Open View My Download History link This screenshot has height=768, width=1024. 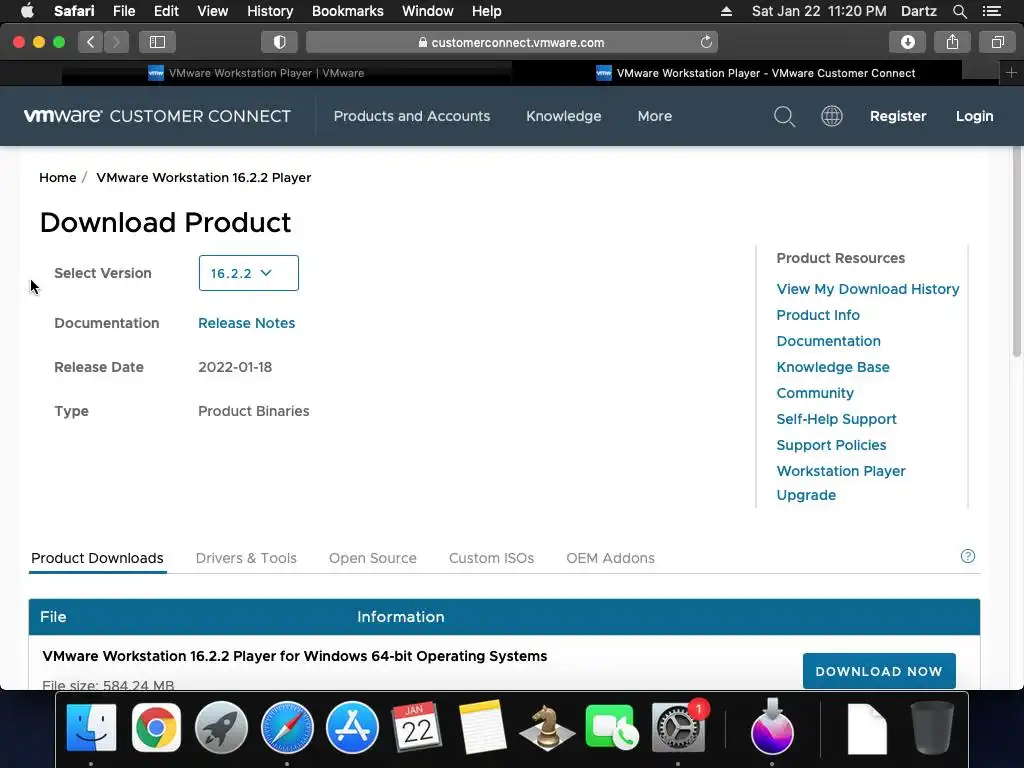[868, 289]
